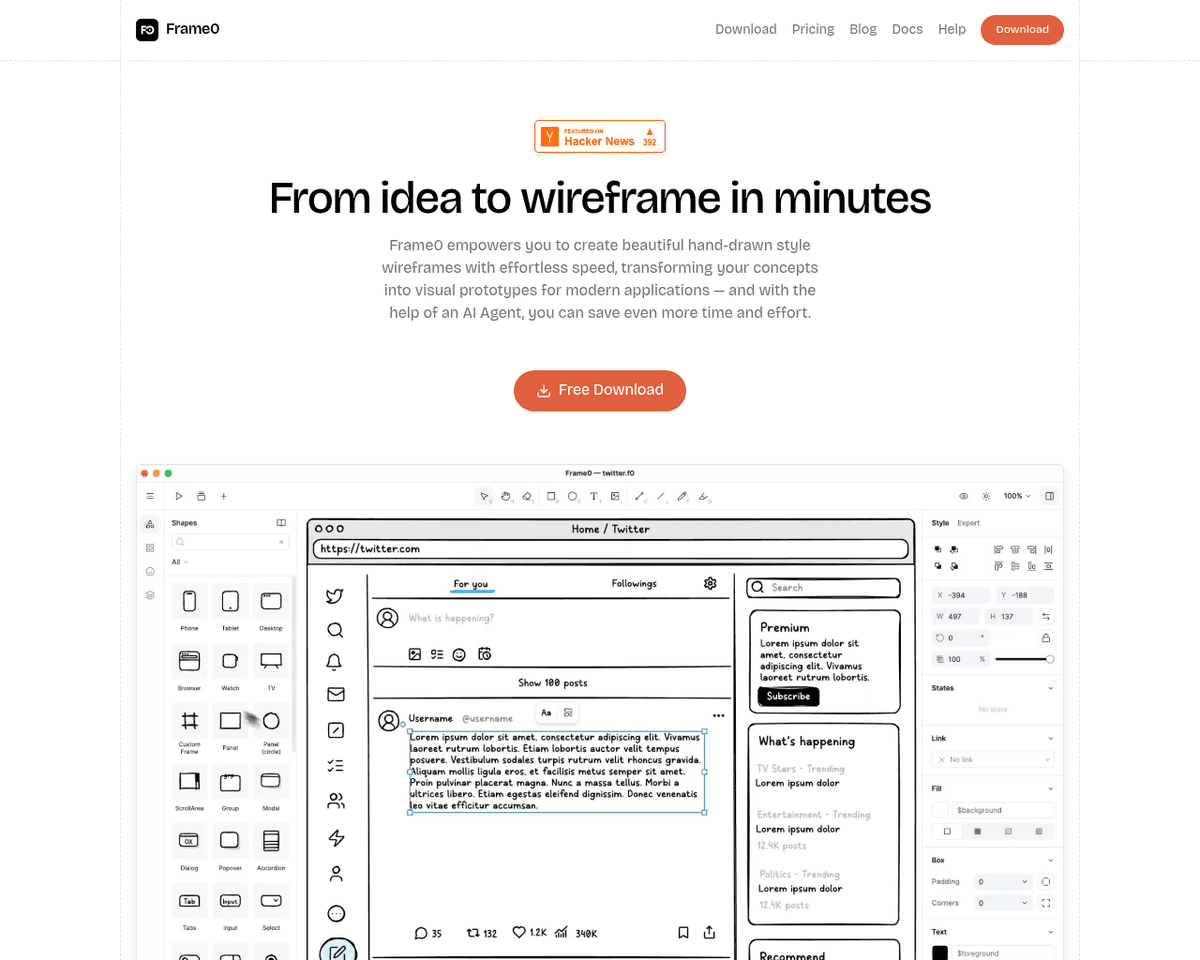Select the Hand pan tool in toolbar
Screen dimensions: 1200x960
(x=506, y=496)
